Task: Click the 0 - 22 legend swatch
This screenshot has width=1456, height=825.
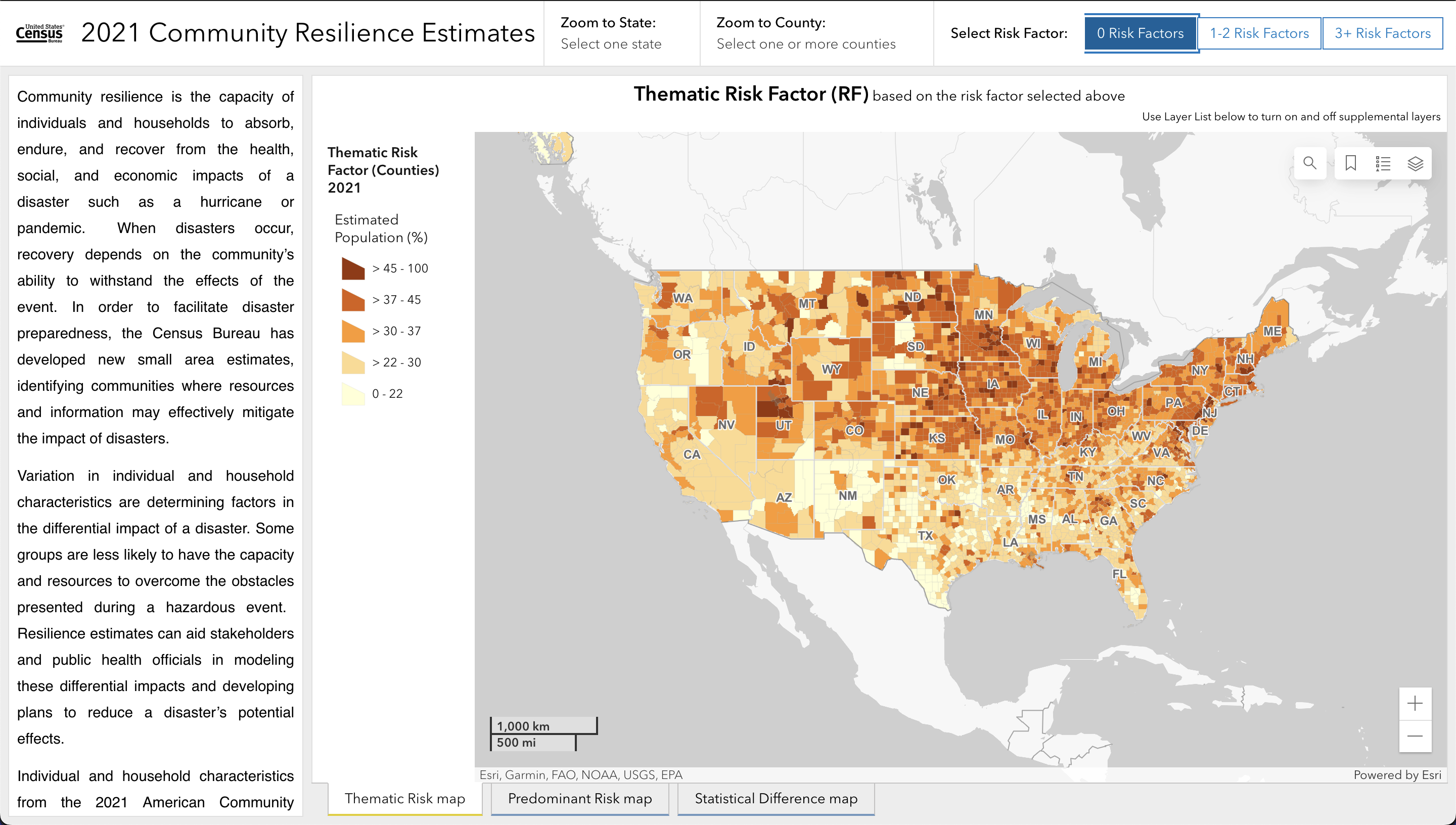Action: pyautogui.click(x=353, y=394)
